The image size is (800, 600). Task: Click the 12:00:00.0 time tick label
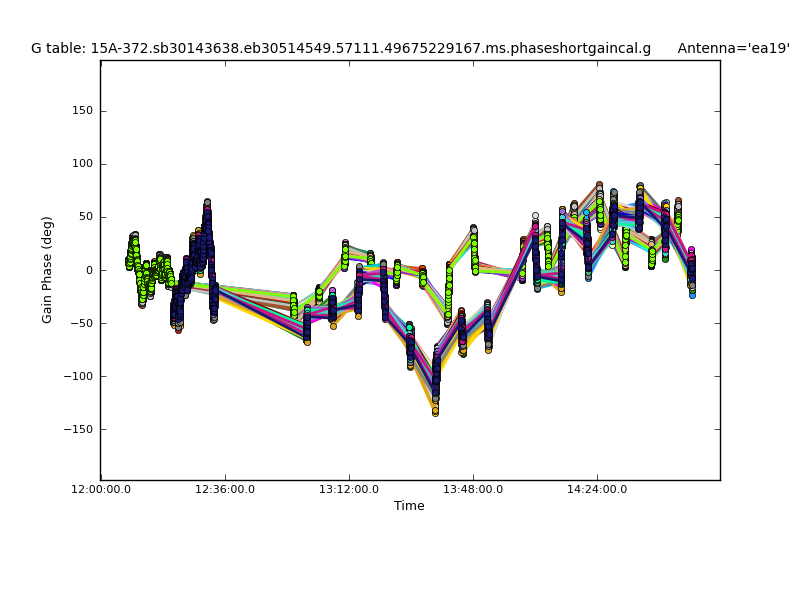100,489
